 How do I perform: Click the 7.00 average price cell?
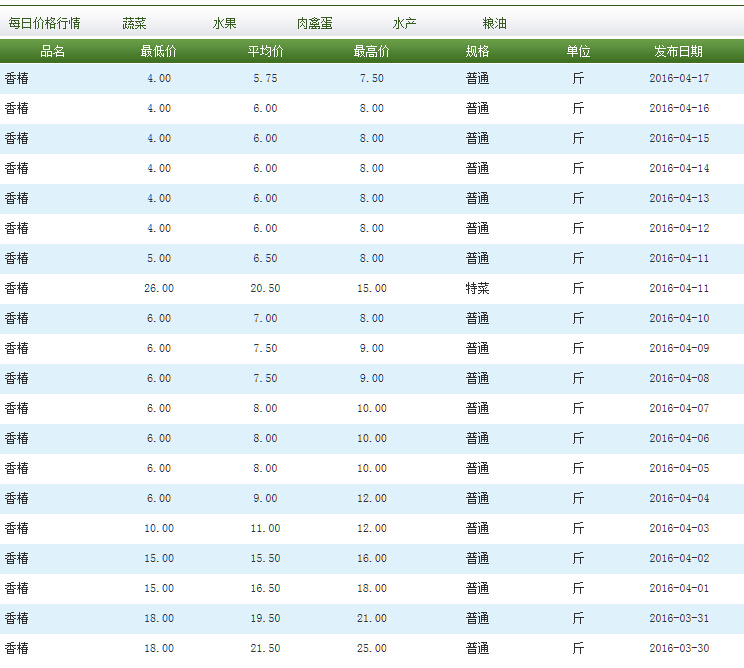[x=265, y=318]
